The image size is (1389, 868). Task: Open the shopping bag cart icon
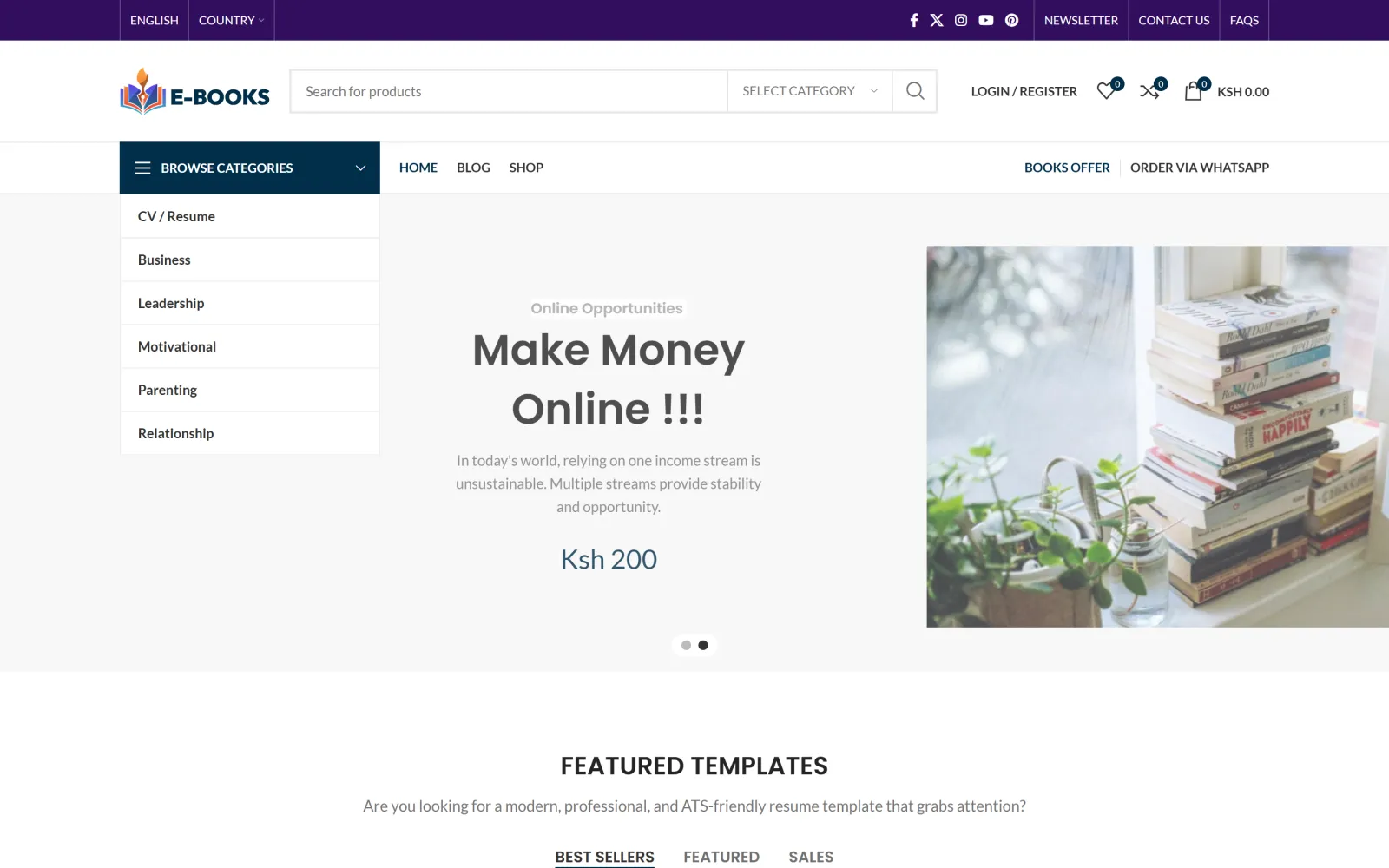1195,90
